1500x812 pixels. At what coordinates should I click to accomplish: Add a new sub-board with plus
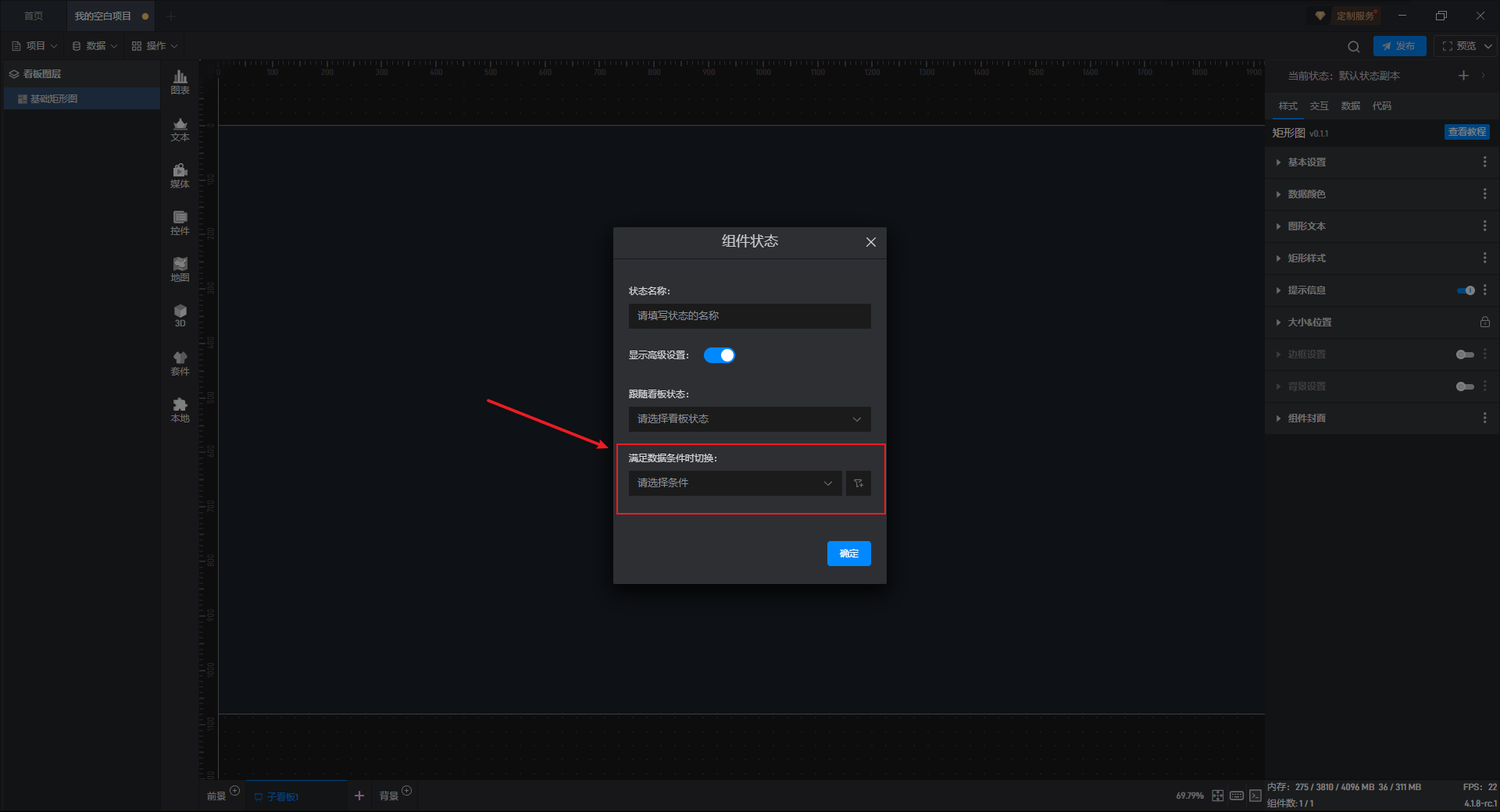pos(359,796)
